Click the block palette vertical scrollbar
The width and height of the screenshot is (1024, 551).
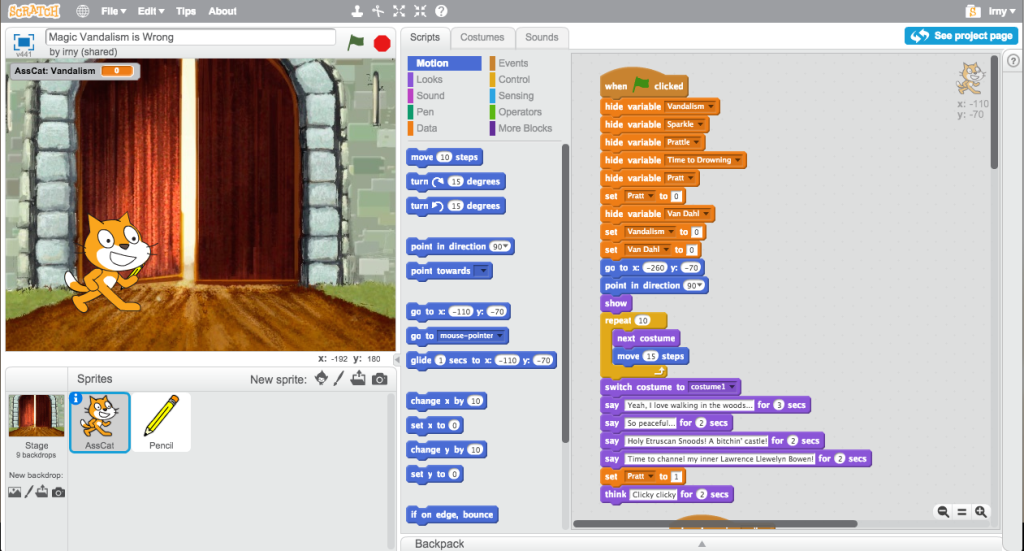566,294
